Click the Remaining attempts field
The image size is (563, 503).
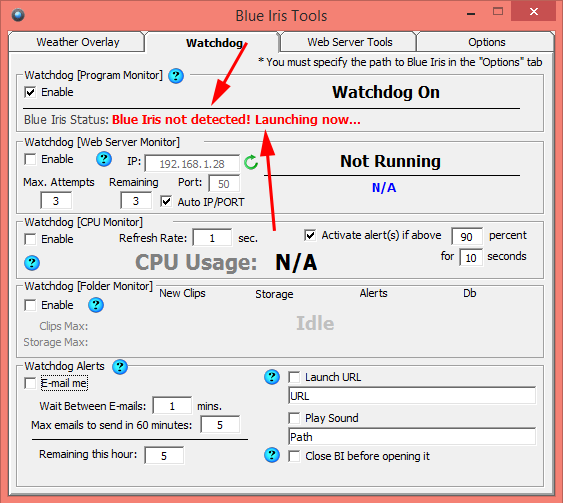click(x=136, y=201)
